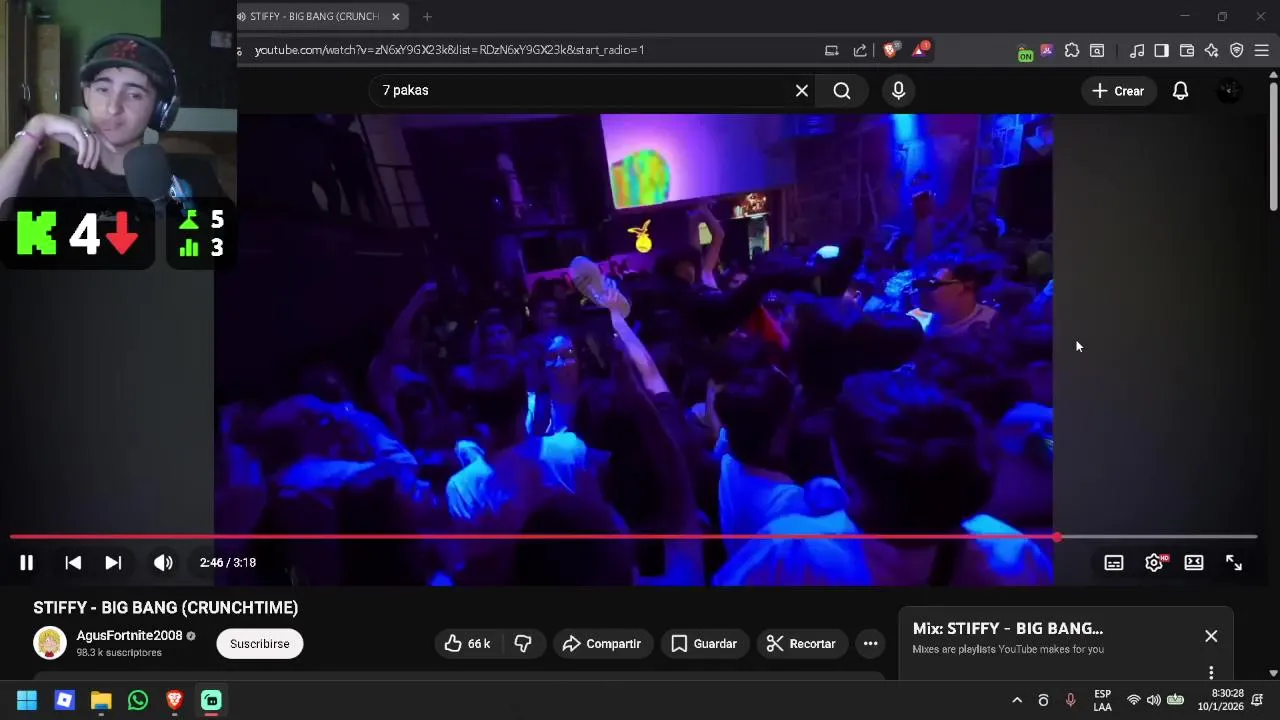Toggle subtitles on the video

[x=1114, y=563]
